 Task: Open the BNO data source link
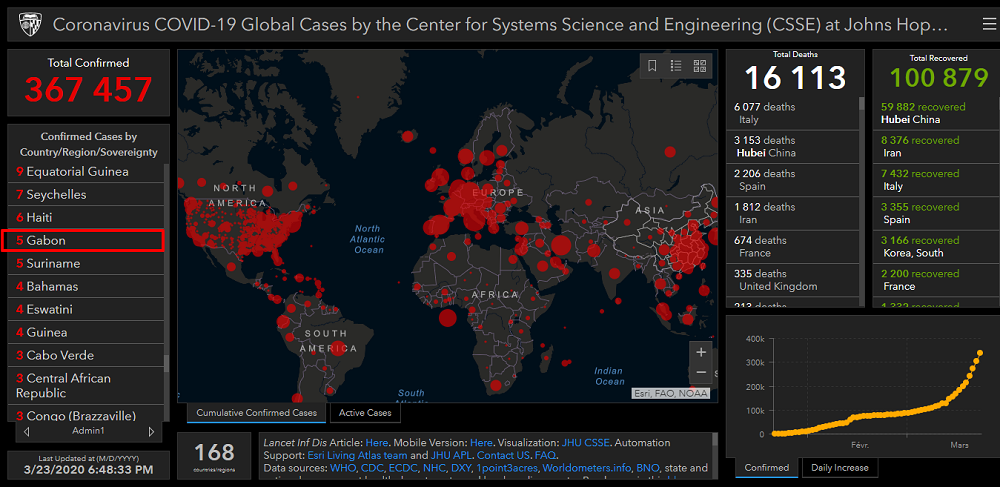647,468
